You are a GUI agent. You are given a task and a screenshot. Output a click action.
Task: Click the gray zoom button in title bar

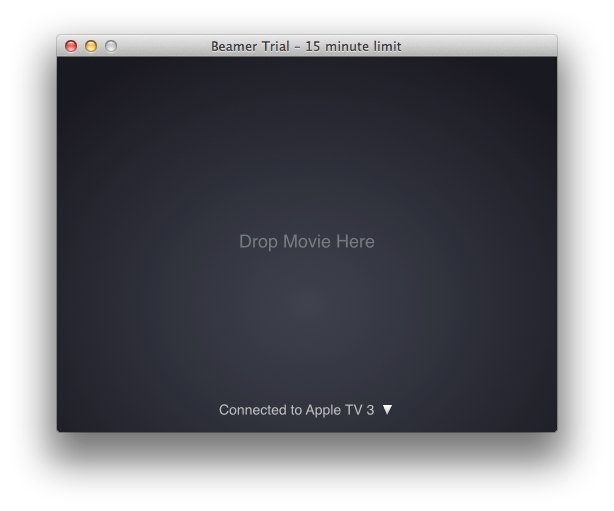111,46
